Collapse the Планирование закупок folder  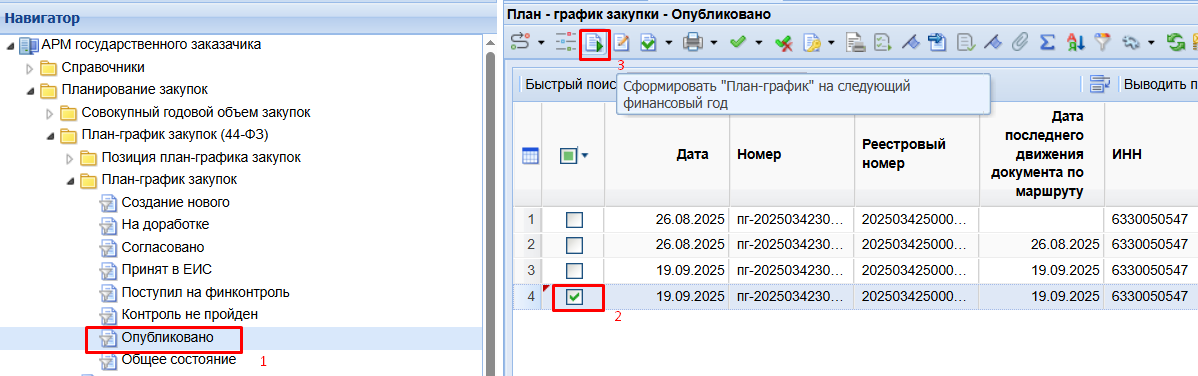(30, 91)
